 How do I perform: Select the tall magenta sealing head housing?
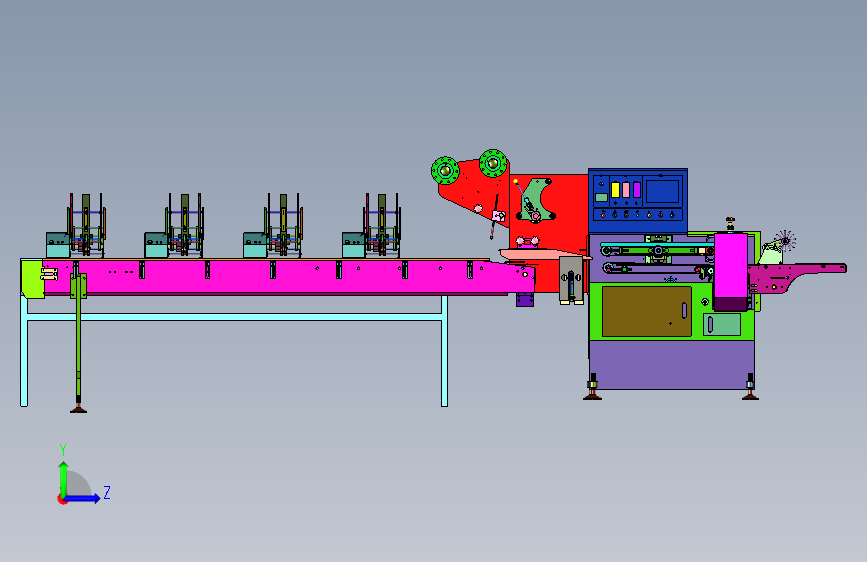[x=730, y=272]
